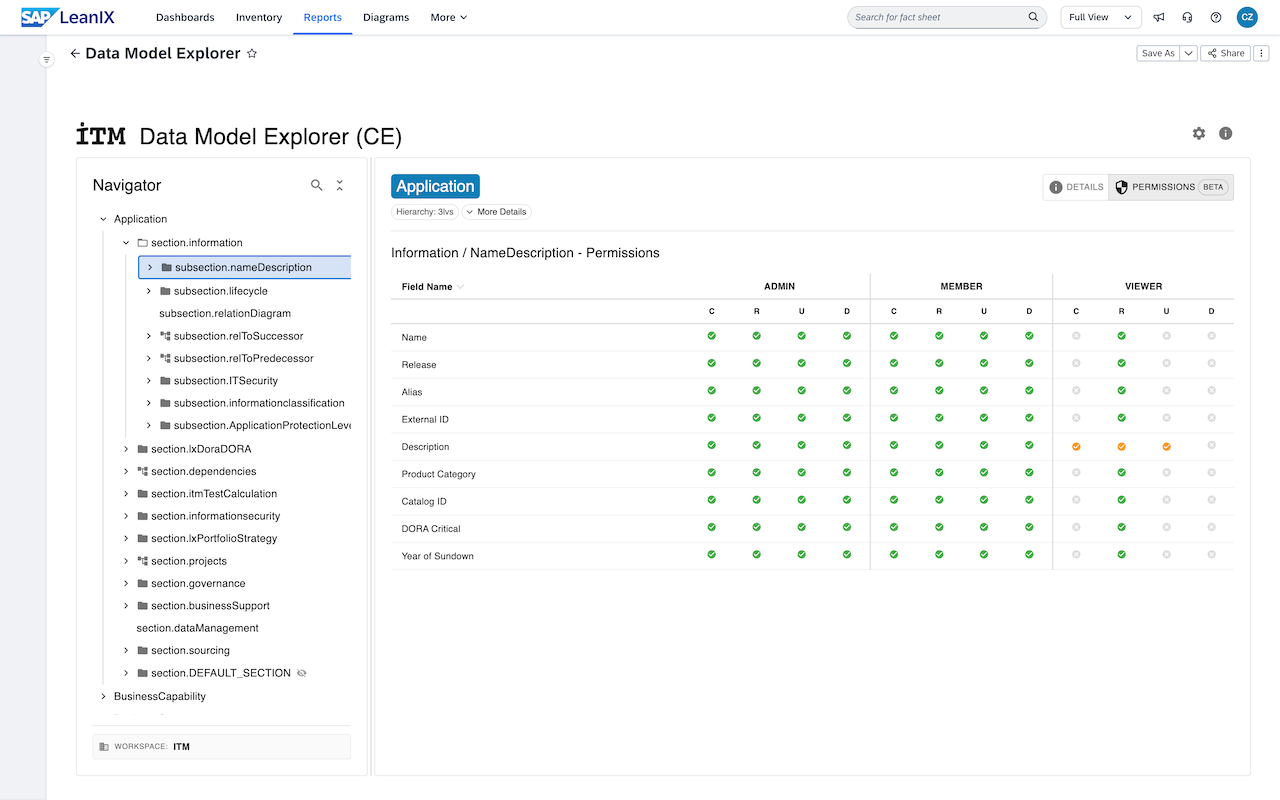Click the blue Application title badge
Image resolution: width=1280 pixels, height=800 pixels.
[435, 186]
